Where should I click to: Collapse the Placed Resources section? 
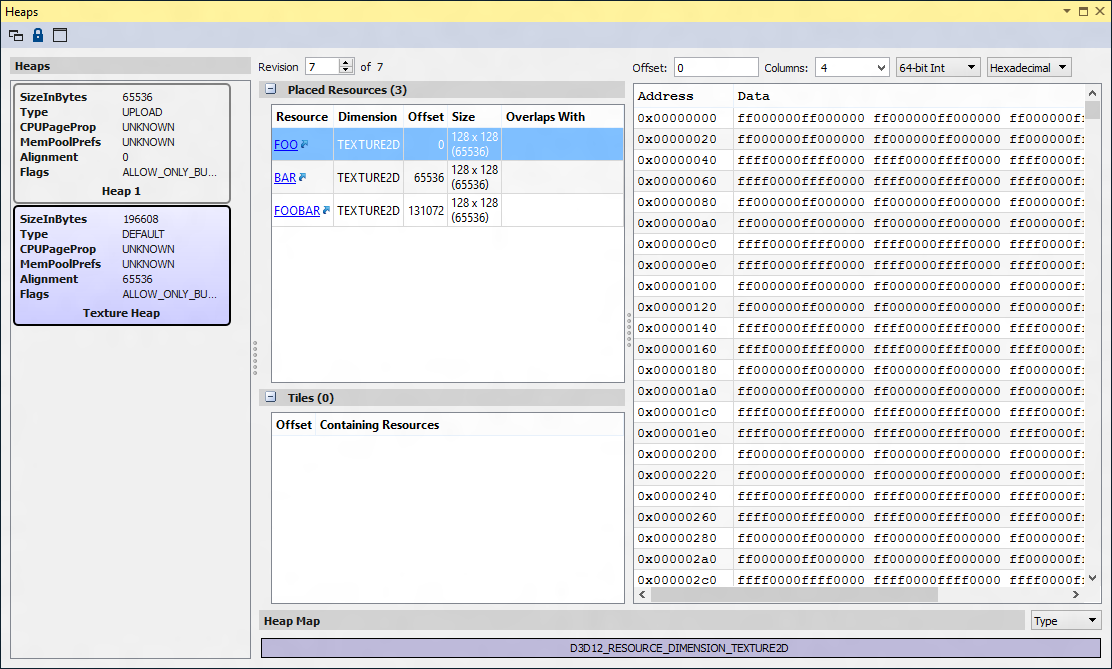pyautogui.click(x=271, y=90)
